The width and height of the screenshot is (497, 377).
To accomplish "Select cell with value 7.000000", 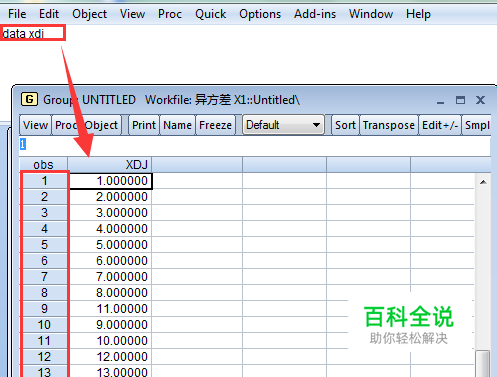I will tap(110, 277).
